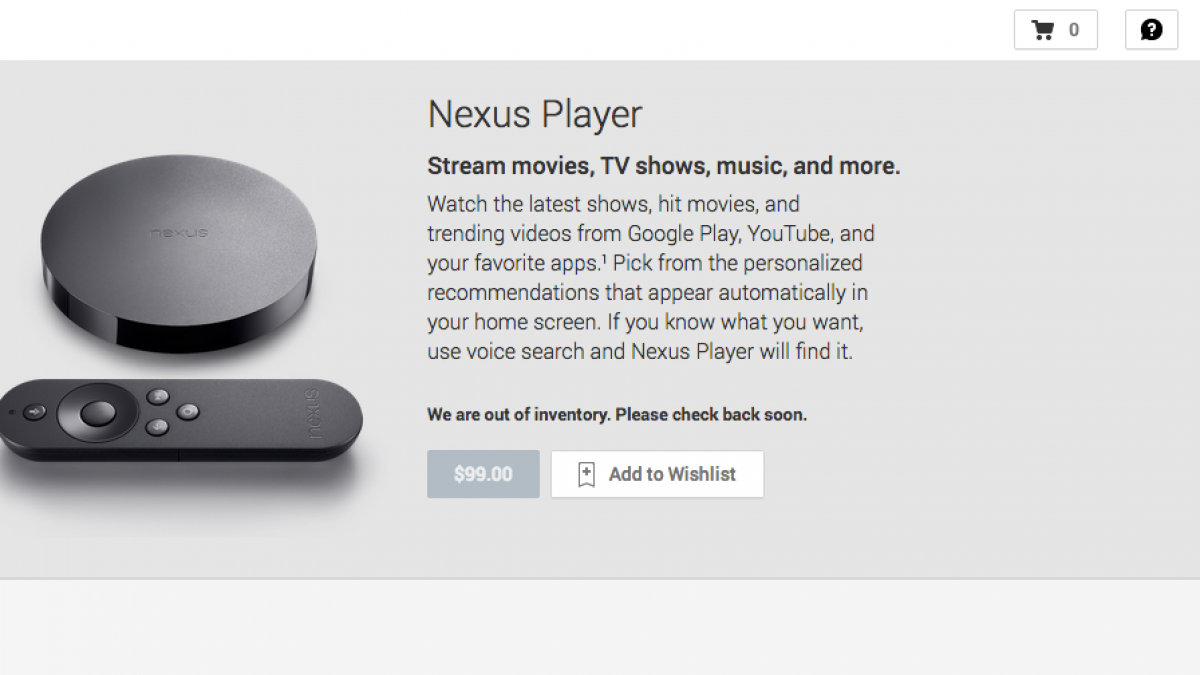Click the help question mark icon

click(x=1152, y=30)
